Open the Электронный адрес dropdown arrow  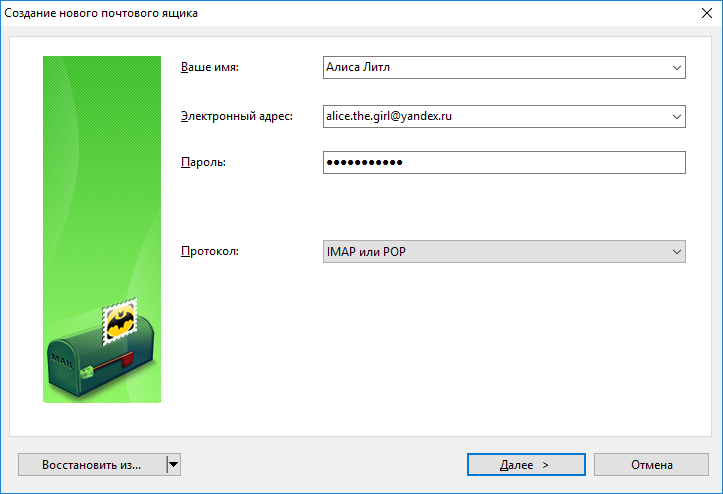tap(676, 117)
